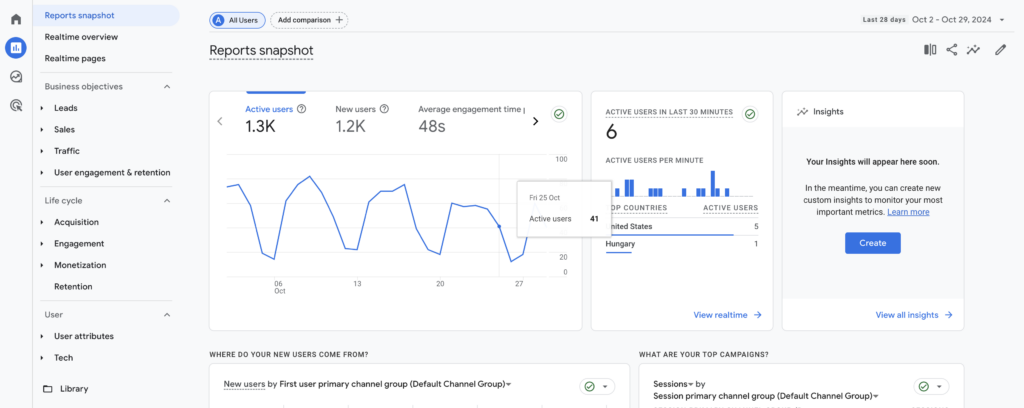The image size is (1024, 408).
Task: Click the Last 28 days label
Action: 884,20
